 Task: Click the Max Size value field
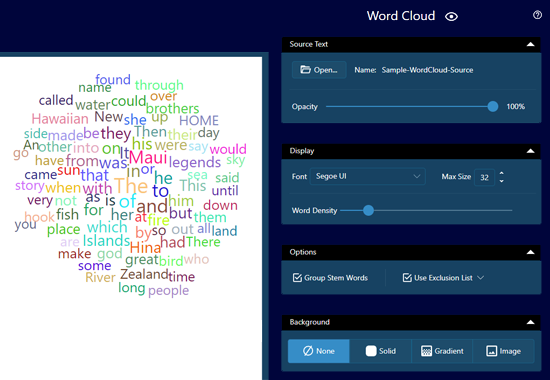click(484, 177)
